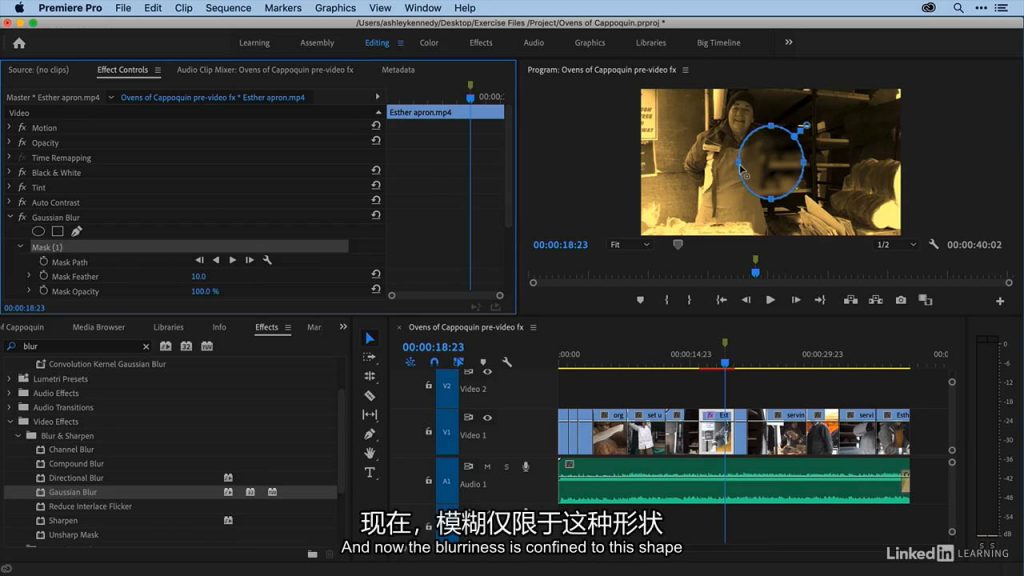
Task: Expand the Motion effect properties
Action: [9, 127]
